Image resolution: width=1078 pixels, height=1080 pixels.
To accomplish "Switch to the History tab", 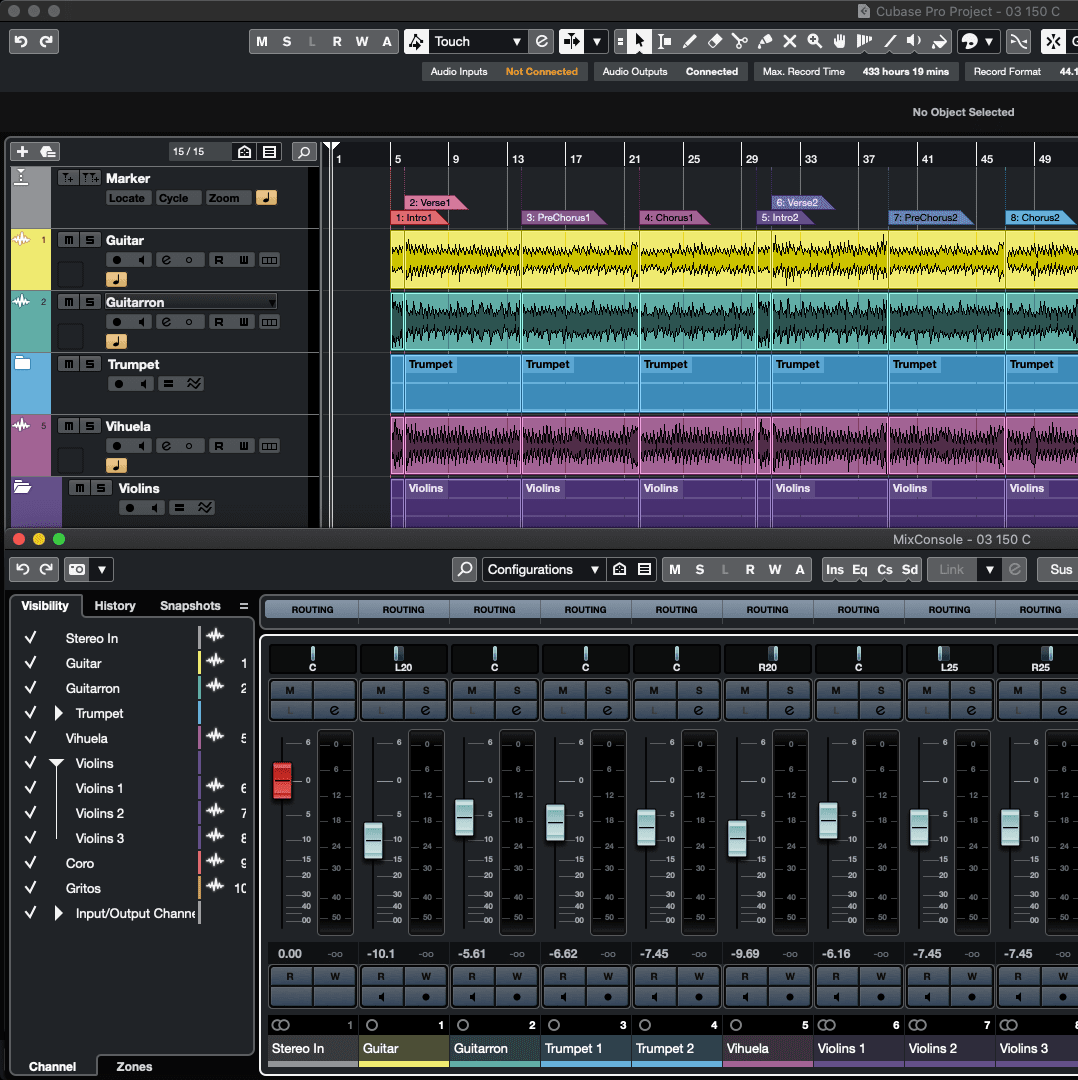I will coord(115,606).
